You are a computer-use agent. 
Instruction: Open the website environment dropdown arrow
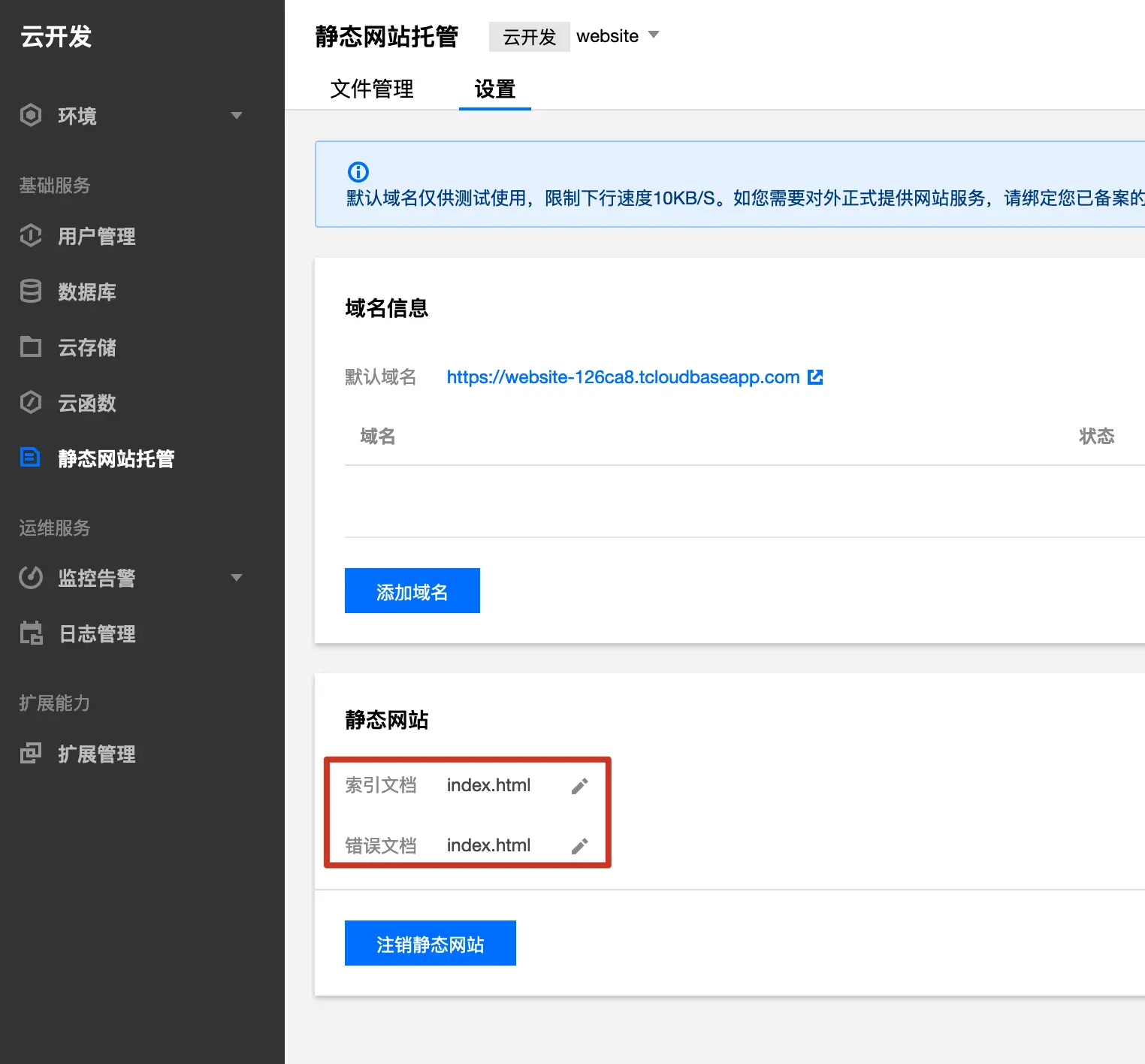[654, 35]
